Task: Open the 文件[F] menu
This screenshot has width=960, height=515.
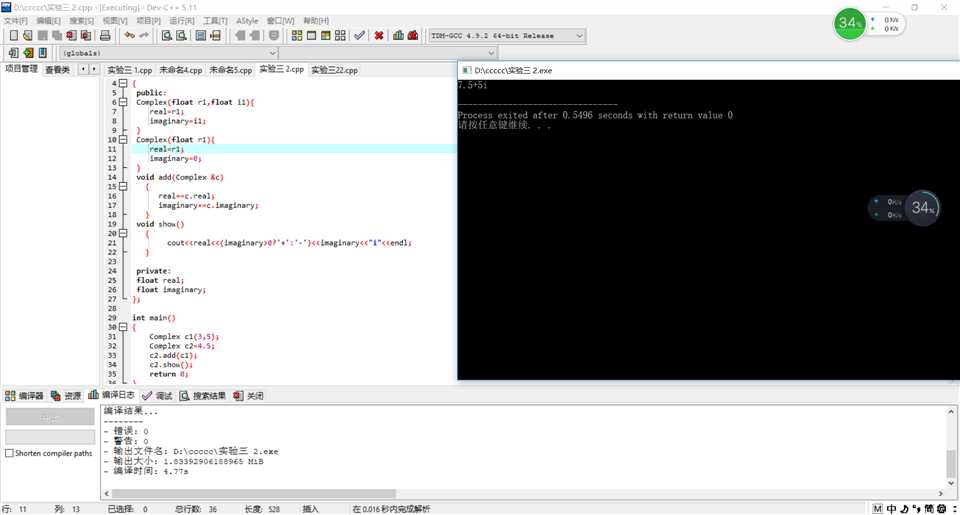Action: [15, 21]
